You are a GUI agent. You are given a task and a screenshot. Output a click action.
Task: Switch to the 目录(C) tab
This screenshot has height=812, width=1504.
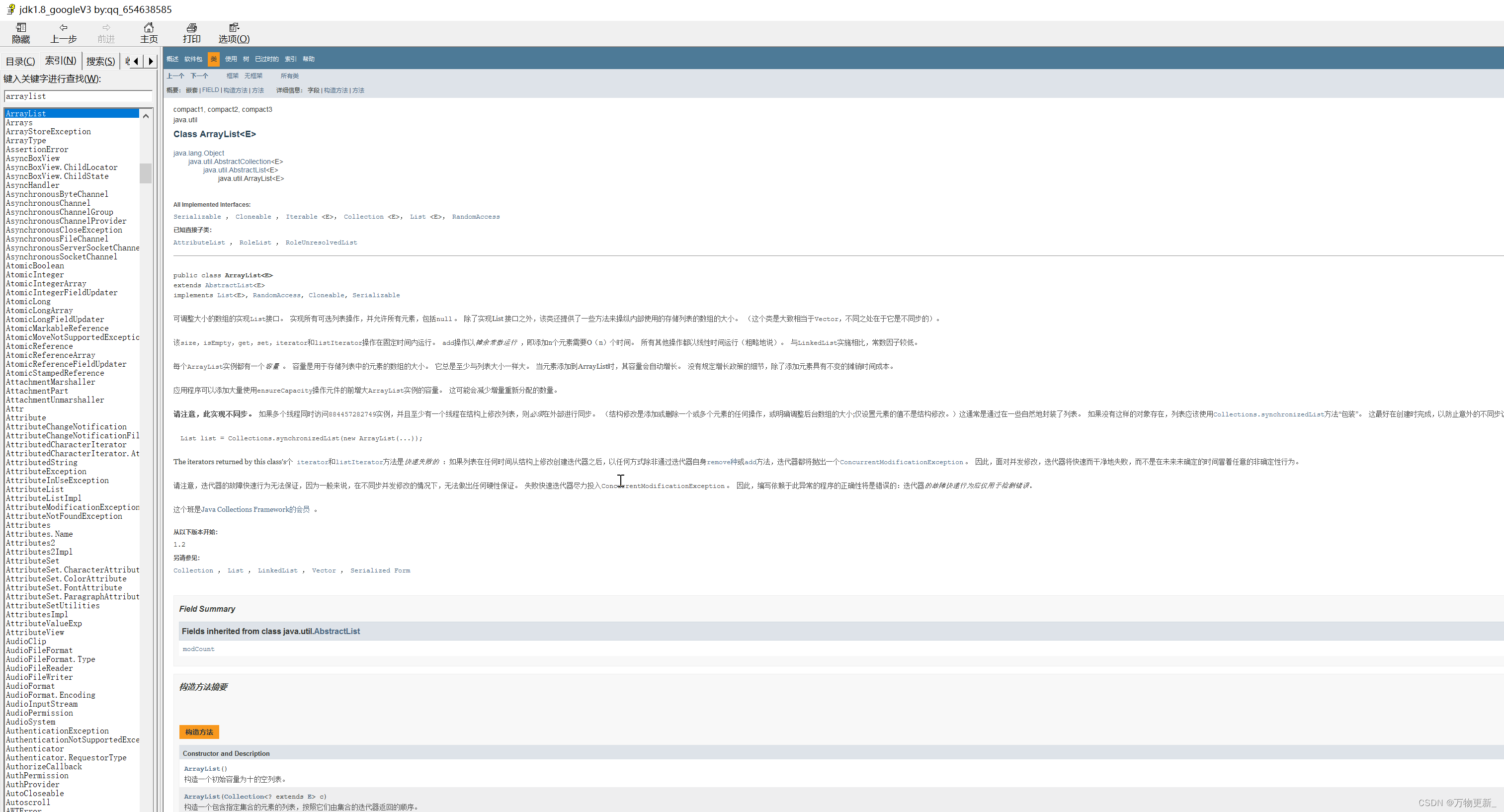tap(20, 61)
